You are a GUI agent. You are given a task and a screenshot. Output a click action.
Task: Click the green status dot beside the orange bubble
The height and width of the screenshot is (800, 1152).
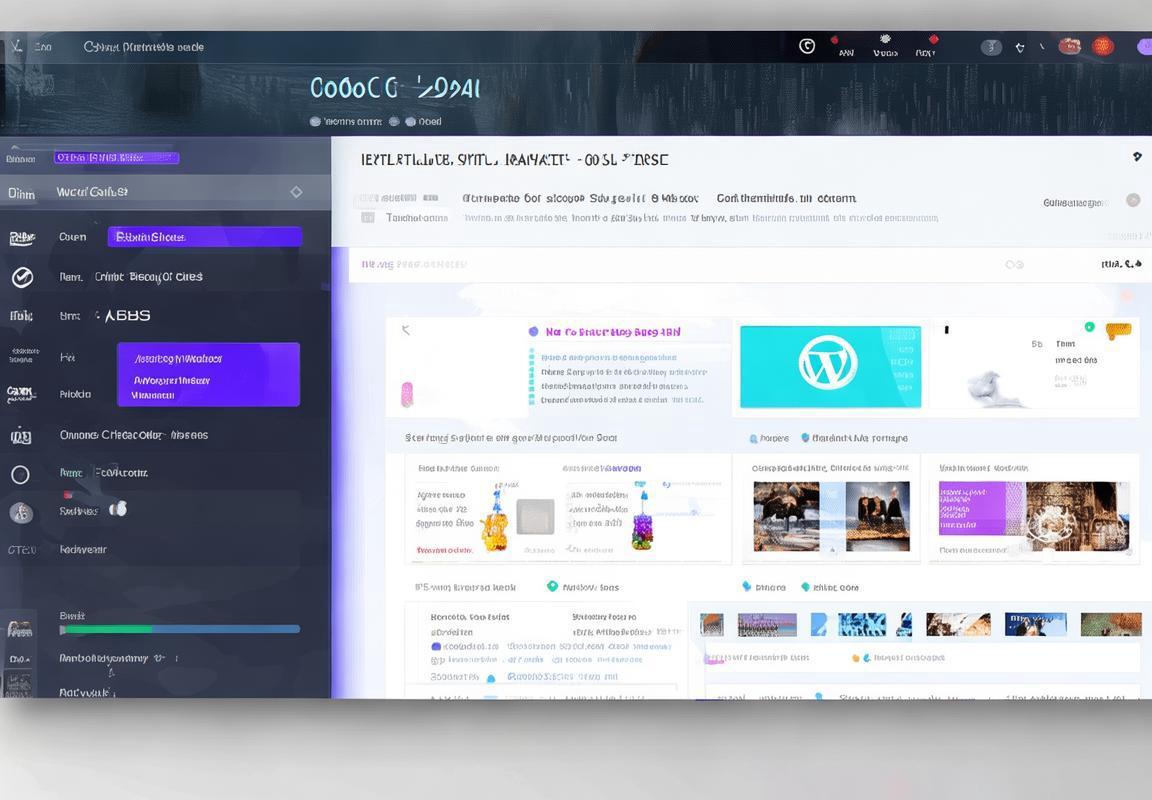click(x=1090, y=327)
